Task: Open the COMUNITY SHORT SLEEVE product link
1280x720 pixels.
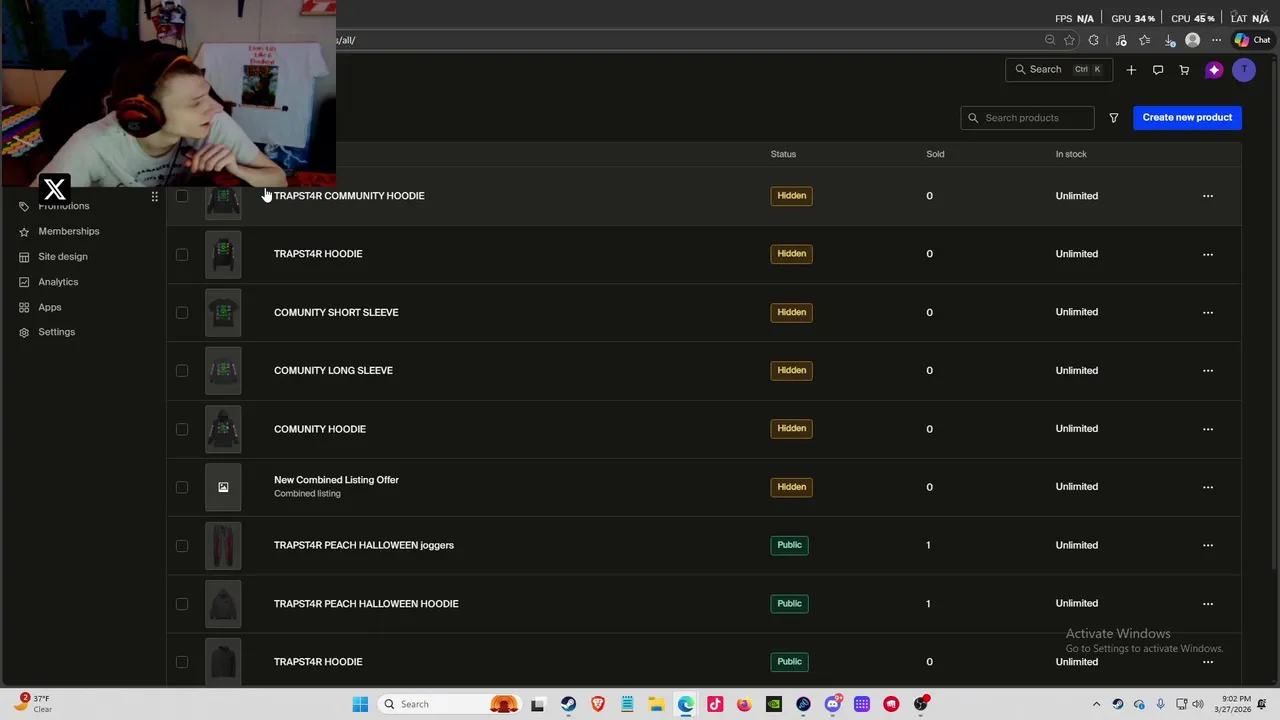Action: coord(336,312)
